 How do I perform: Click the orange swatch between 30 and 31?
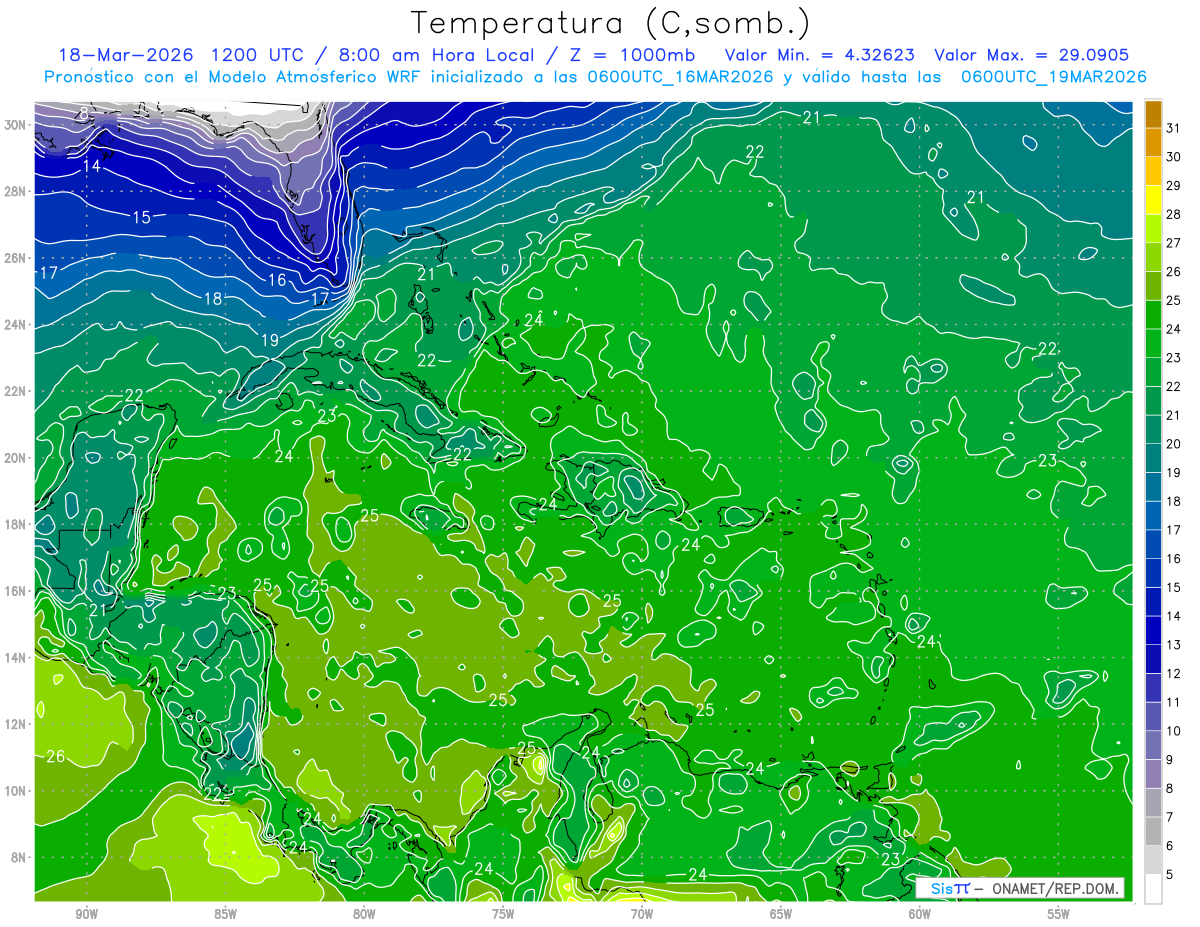coord(1153,142)
